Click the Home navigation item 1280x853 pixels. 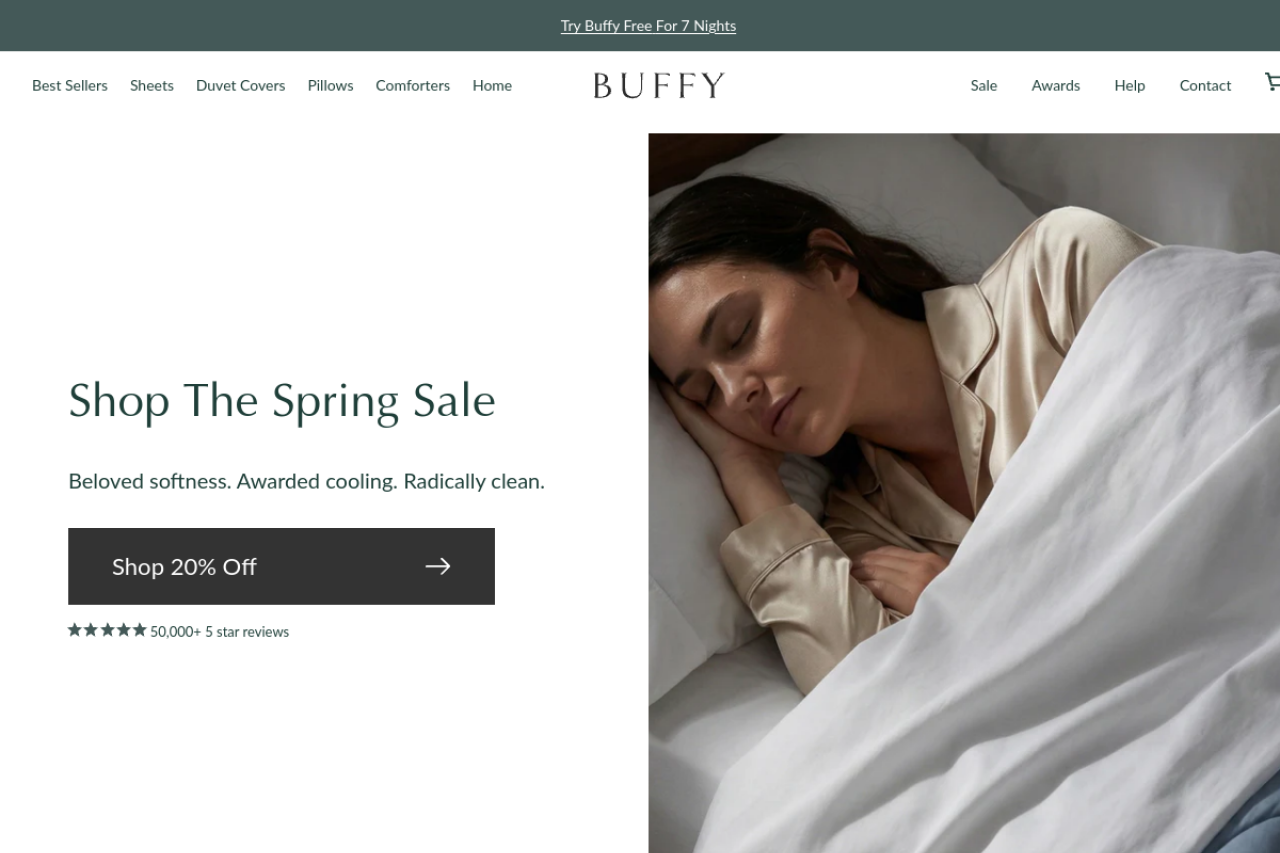tap(492, 86)
